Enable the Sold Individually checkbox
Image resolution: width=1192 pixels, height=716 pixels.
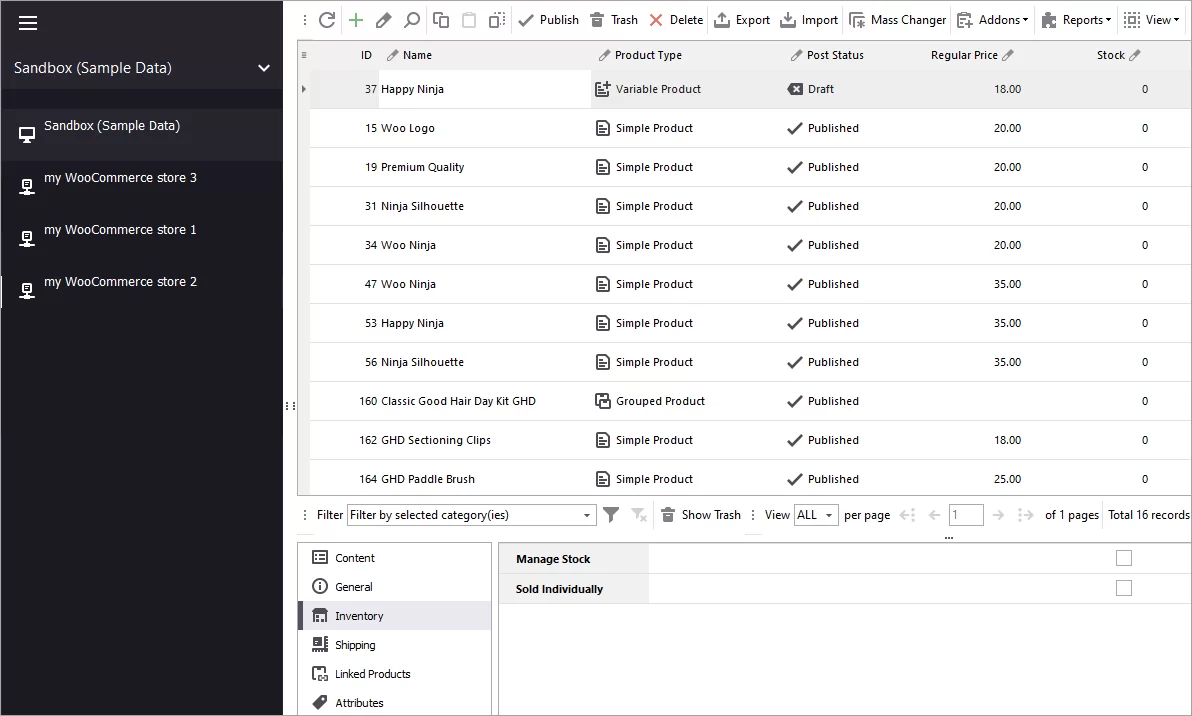pyautogui.click(x=1123, y=589)
